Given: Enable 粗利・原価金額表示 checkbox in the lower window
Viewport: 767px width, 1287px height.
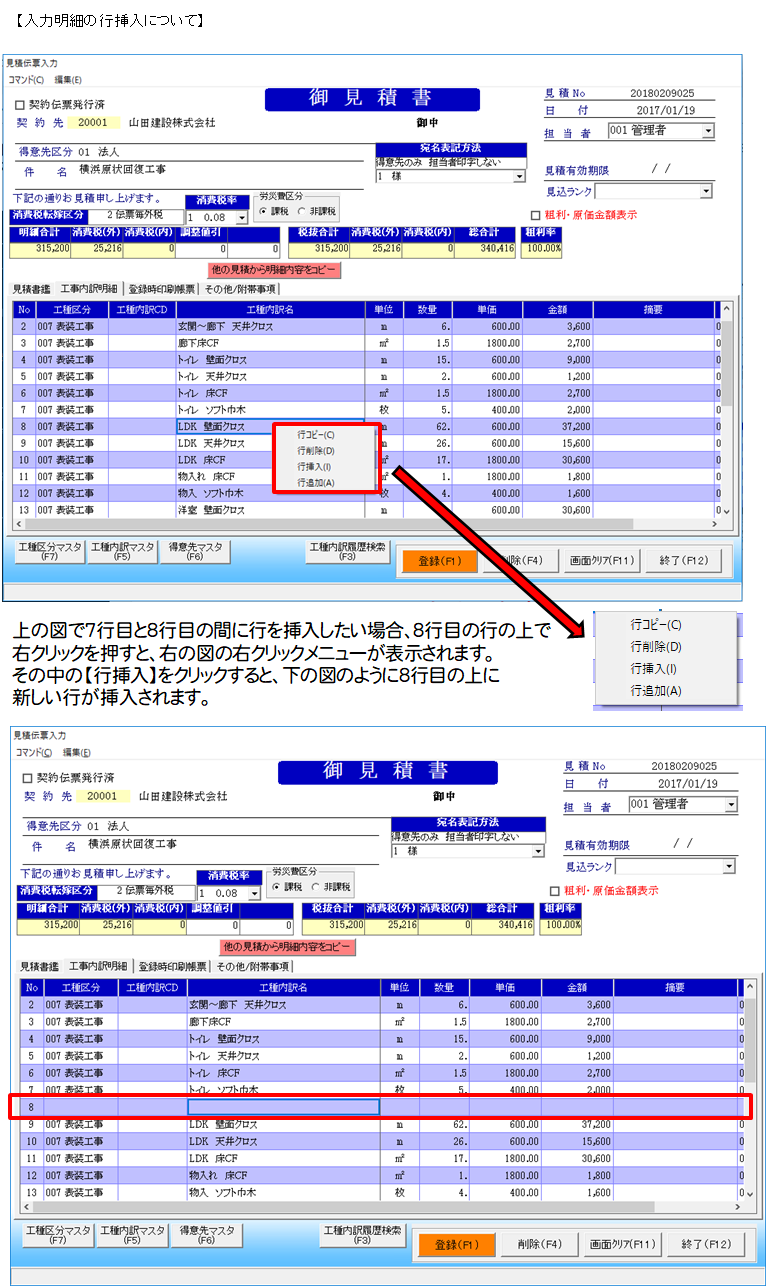Looking at the screenshot, I should click(x=556, y=891).
